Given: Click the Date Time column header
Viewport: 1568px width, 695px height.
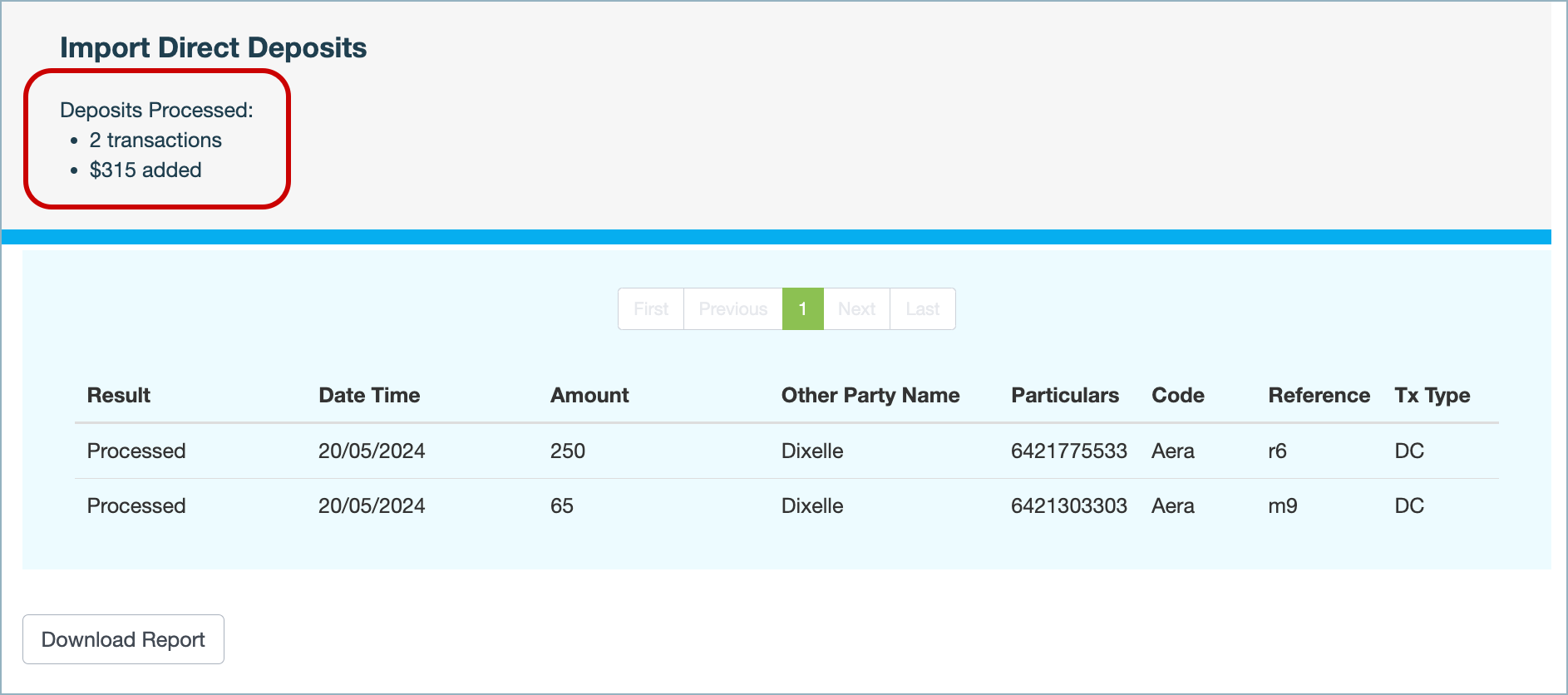Looking at the screenshot, I should click(x=369, y=396).
